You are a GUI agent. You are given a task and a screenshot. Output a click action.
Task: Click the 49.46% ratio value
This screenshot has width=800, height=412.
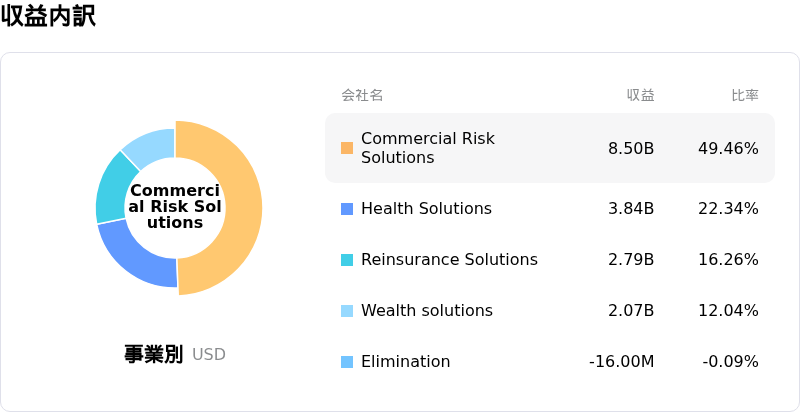click(728, 148)
